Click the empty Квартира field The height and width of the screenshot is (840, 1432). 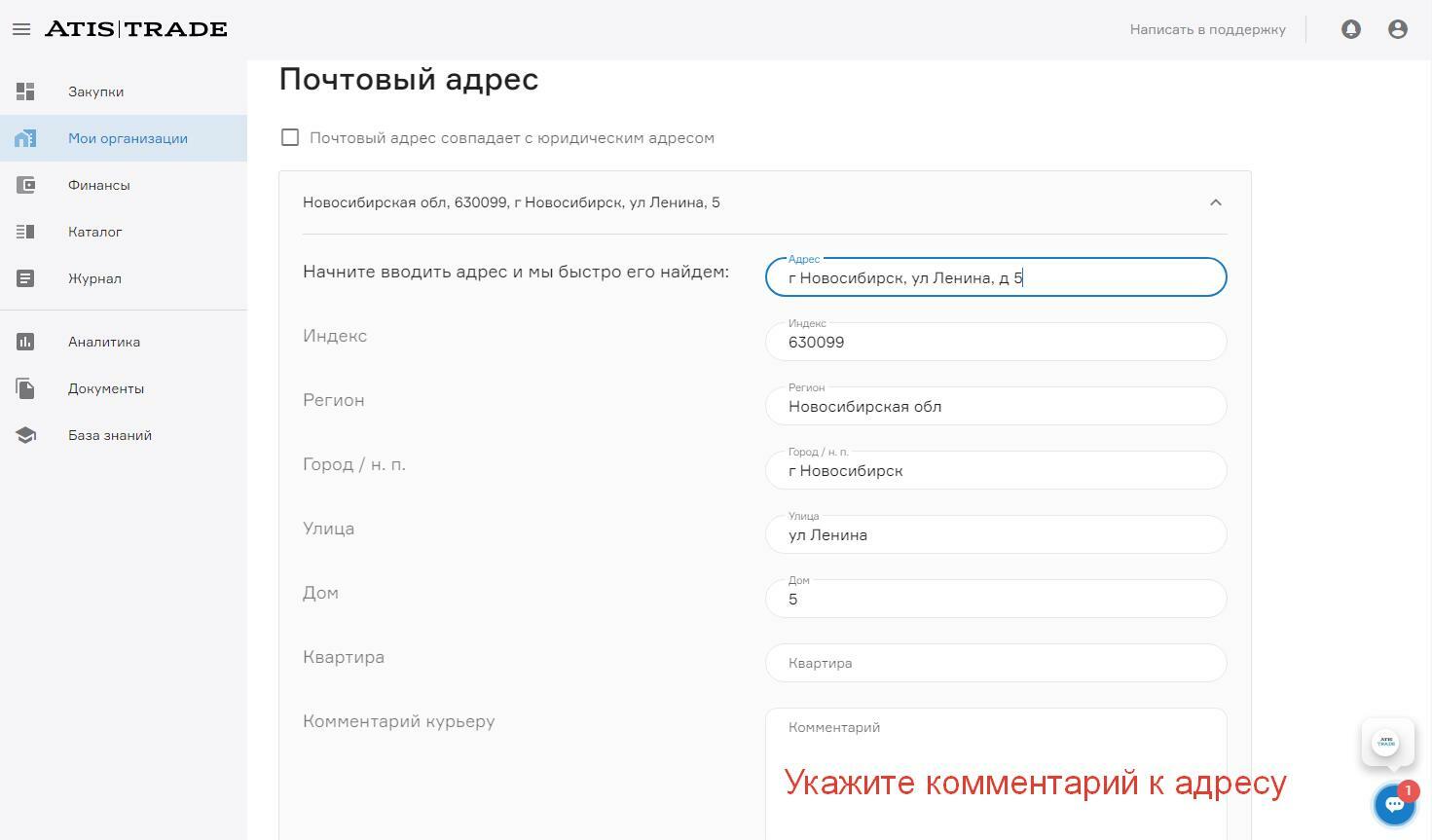(996, 663)
